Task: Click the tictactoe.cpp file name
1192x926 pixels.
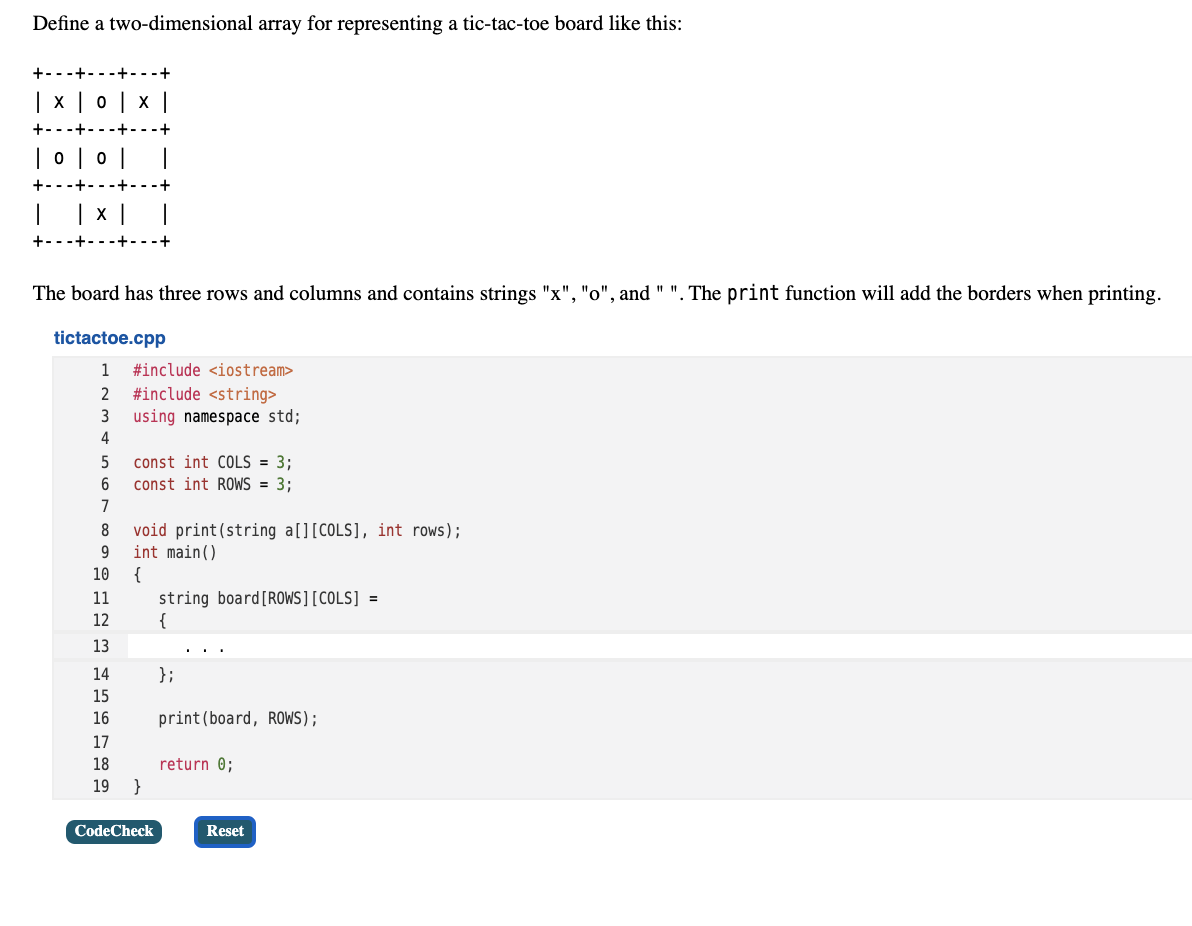Action: pos(109,338)
